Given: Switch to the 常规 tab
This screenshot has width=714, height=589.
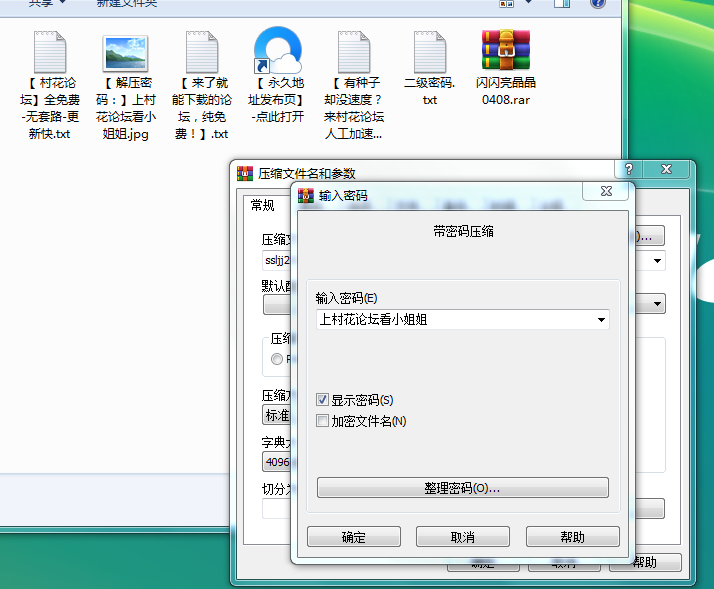Looking at the screenshot, I should [262, 205].
